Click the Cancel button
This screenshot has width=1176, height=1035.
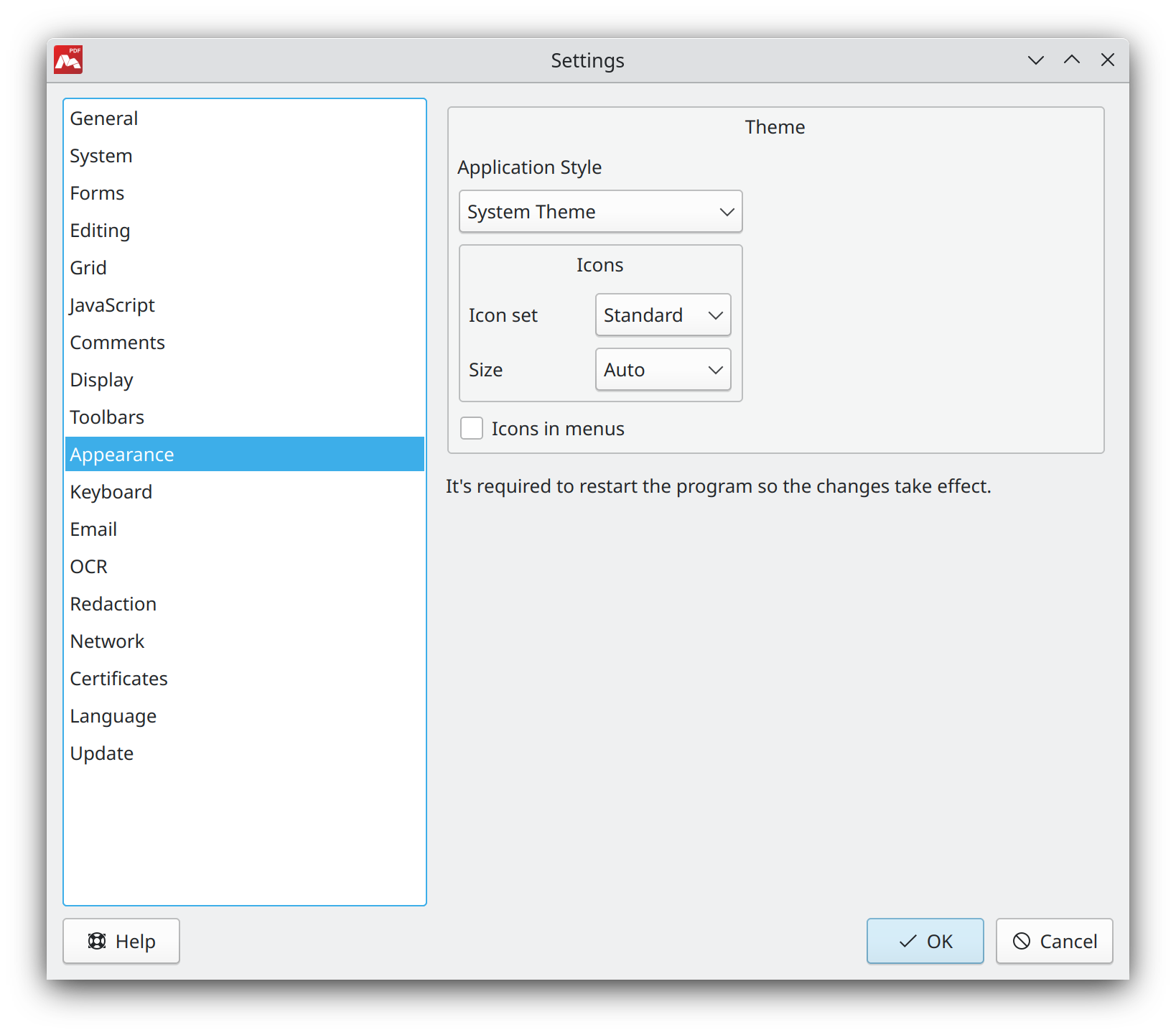click(1054, 941)
